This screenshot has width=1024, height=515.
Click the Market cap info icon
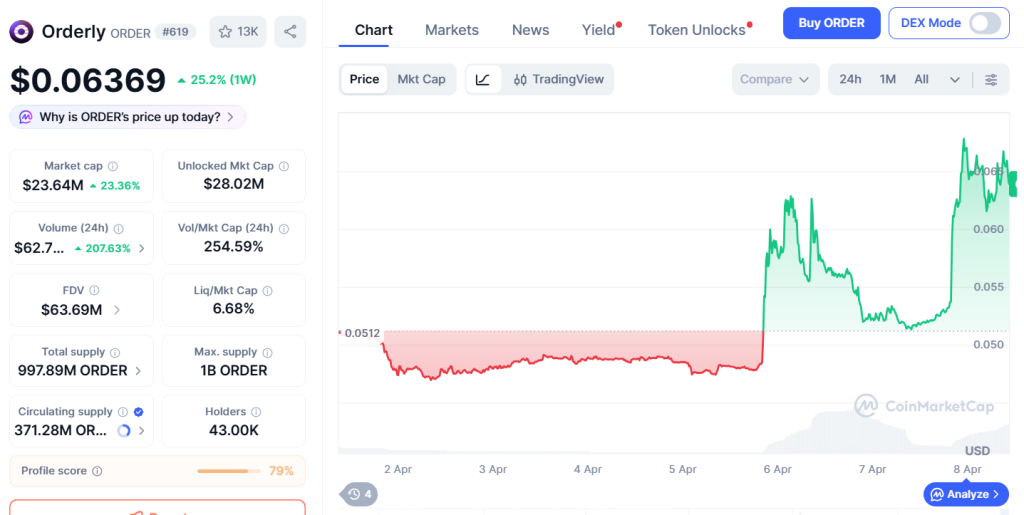click(x=113, y=166)
